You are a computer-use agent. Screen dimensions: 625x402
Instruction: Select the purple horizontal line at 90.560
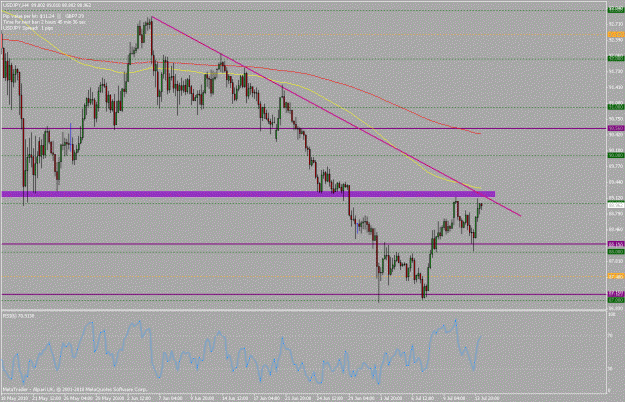click(x=303, y=128)
